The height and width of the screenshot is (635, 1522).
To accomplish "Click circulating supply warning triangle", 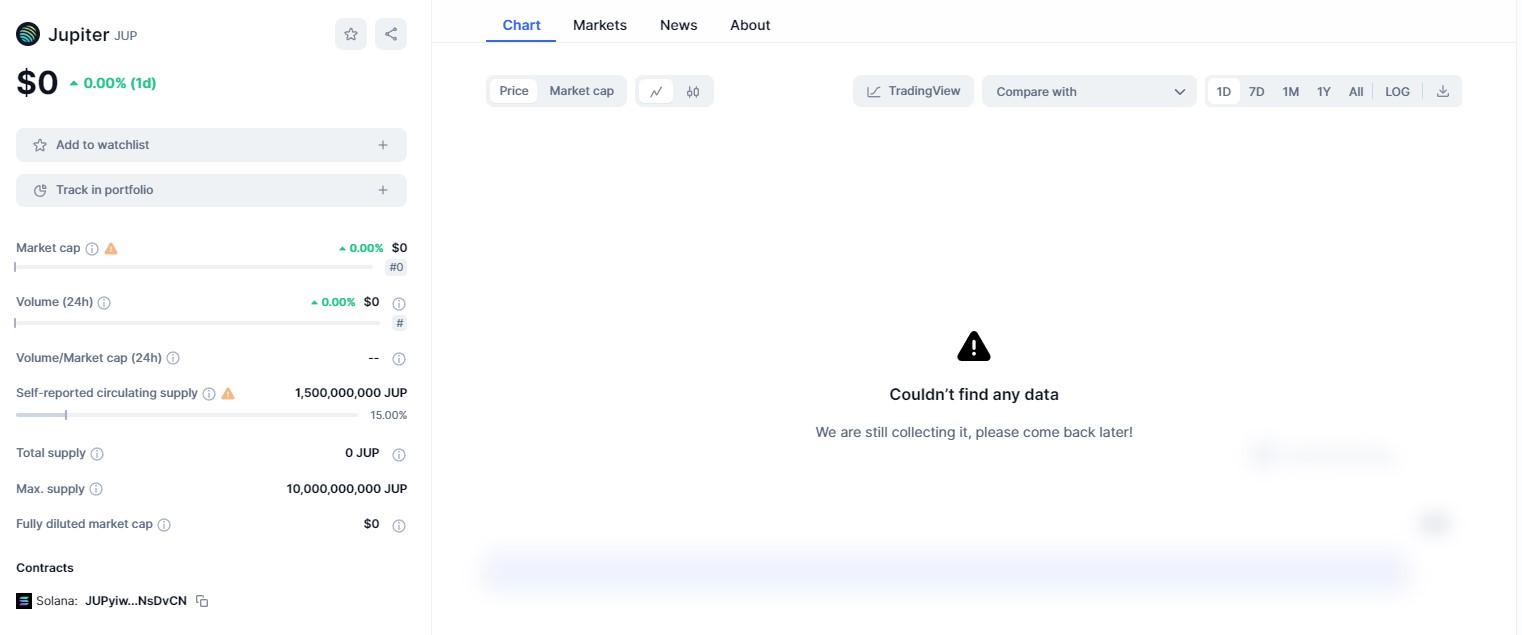I will point(228,393).
